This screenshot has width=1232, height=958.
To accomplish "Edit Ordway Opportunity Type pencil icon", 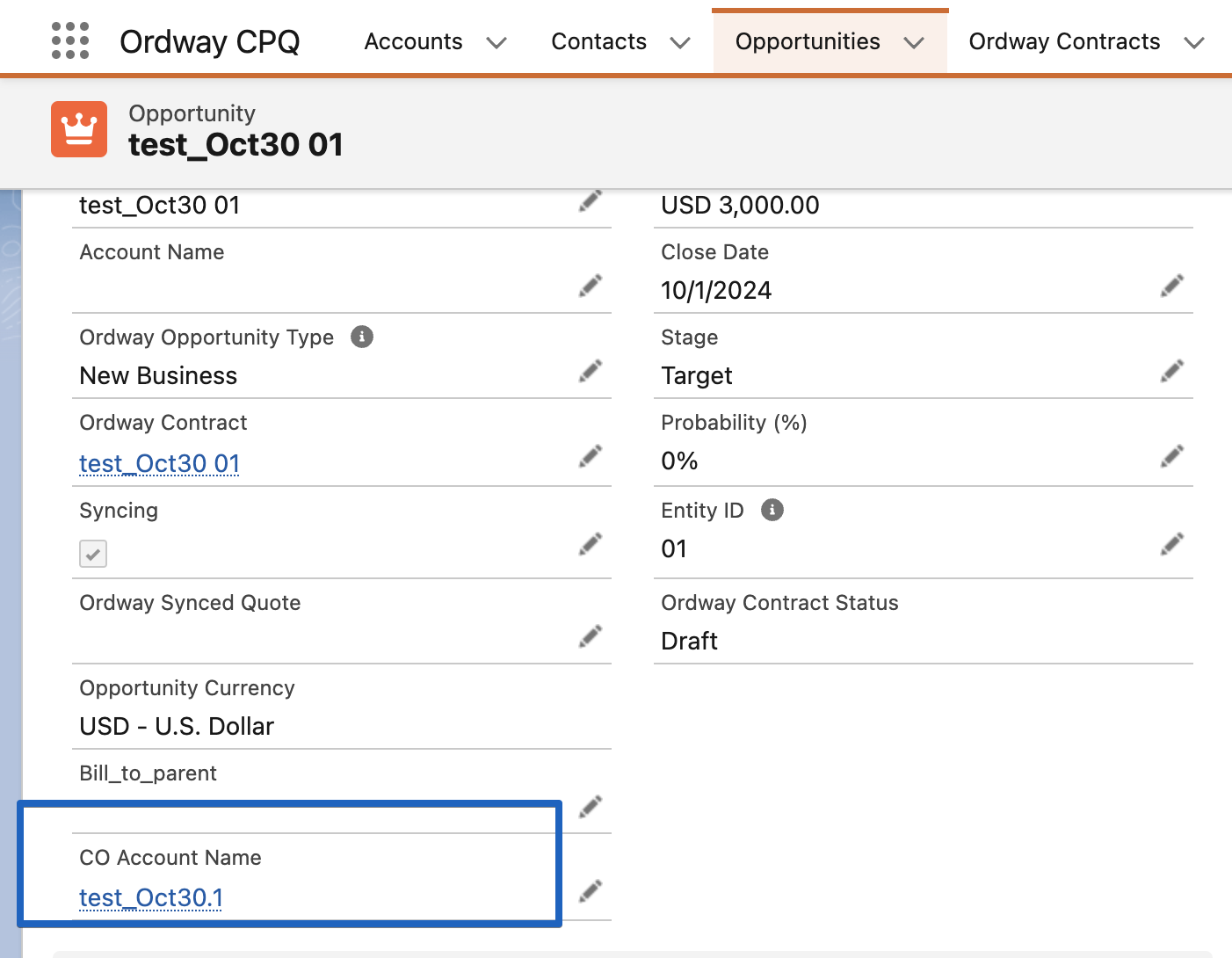I will coord(591,371).
